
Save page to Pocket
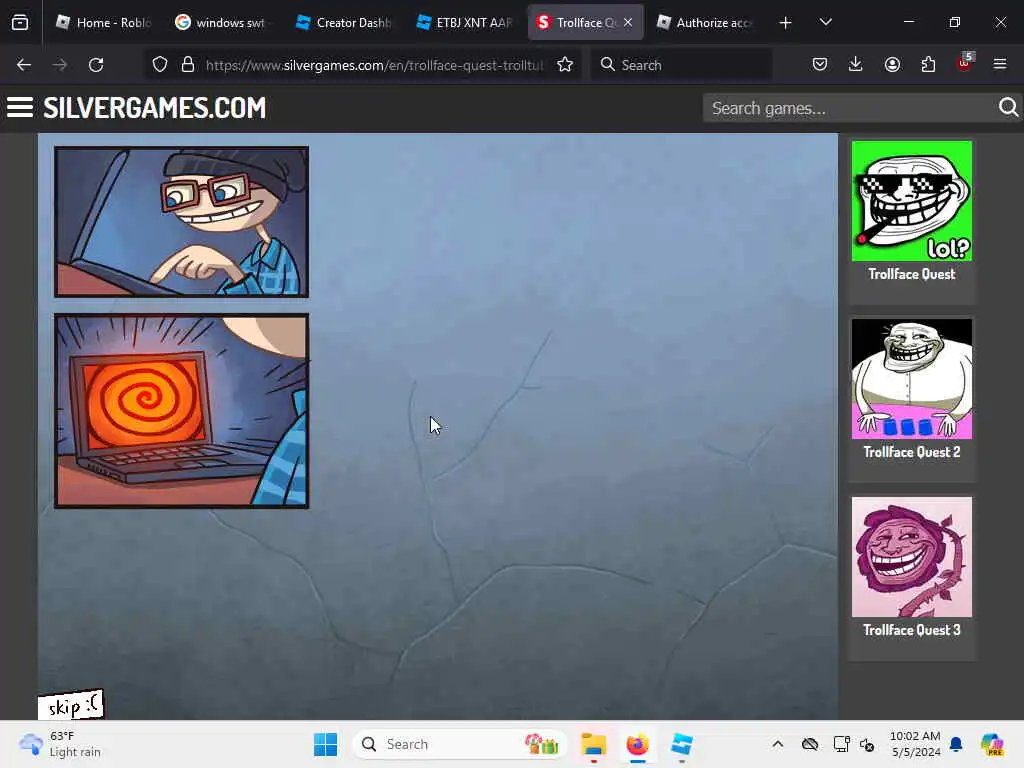820,64
